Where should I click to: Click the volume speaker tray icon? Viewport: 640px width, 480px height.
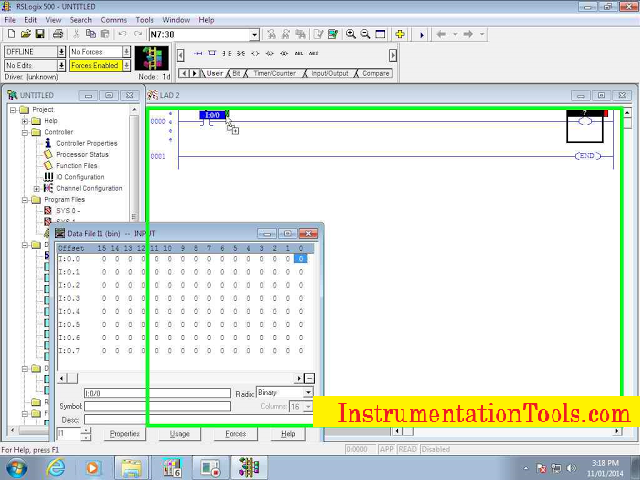pos(571,468)
